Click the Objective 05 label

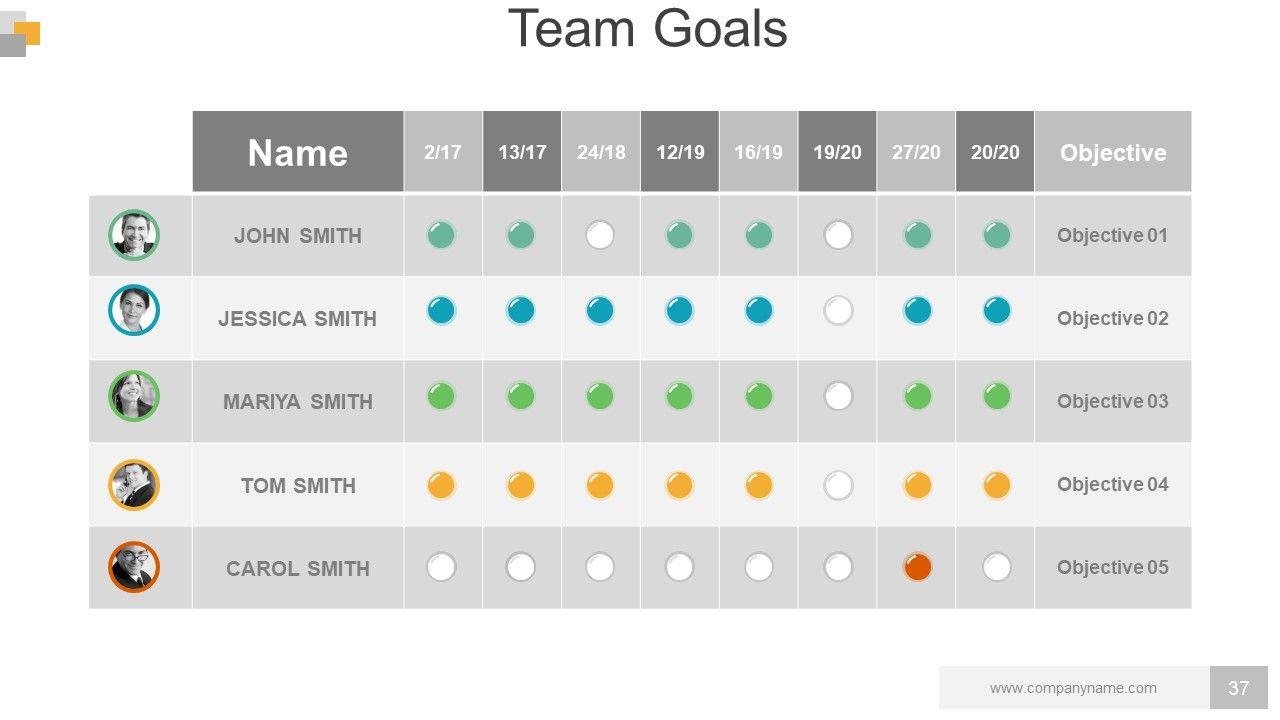click(x=1112, y=567)
